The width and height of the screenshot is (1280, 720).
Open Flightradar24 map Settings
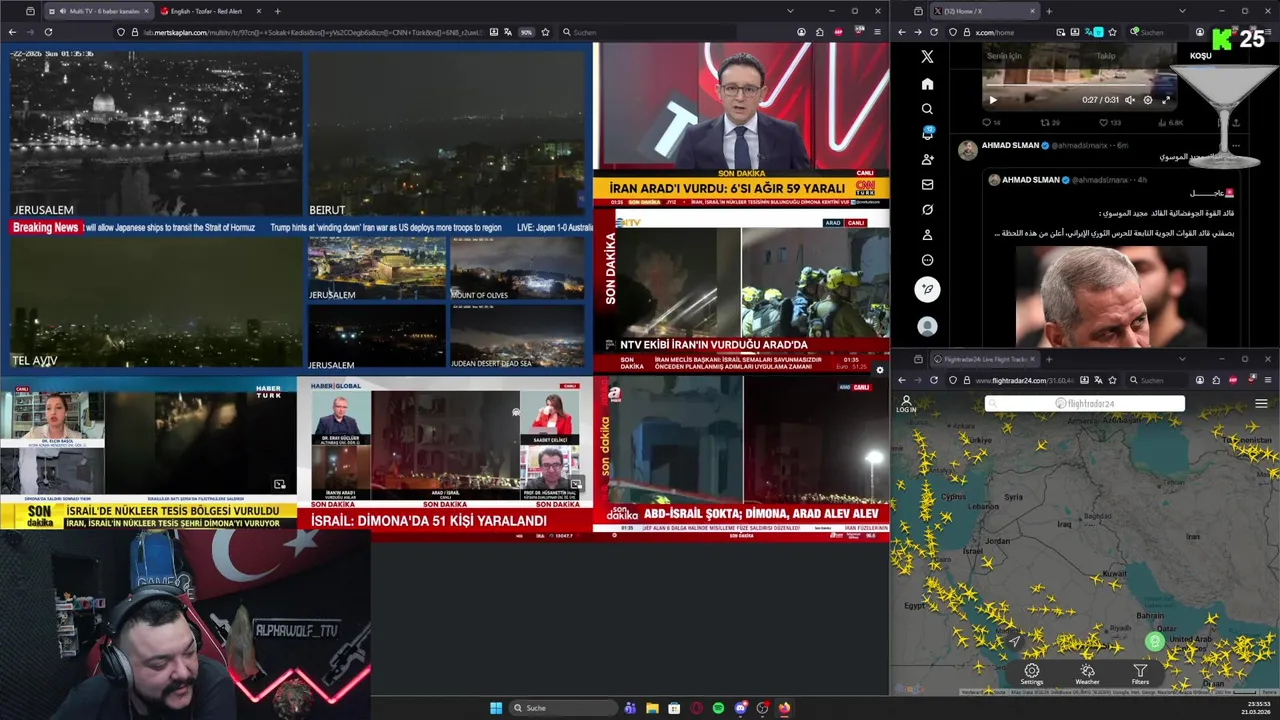tap(1032, 675)
